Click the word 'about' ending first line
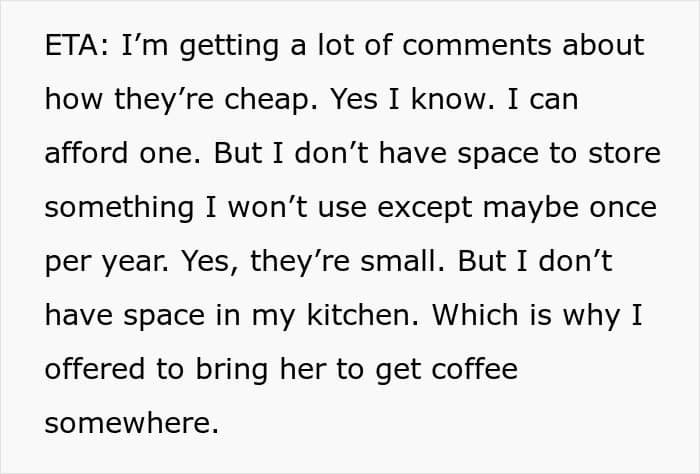The width and height of the screenshot is (700, 474). [x=603, y=45]
